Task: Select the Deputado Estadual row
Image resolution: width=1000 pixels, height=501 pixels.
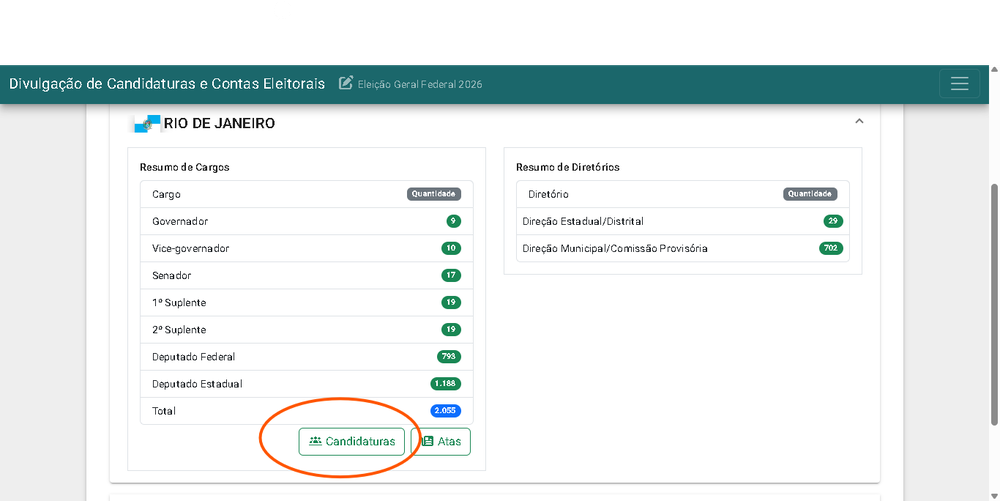Action: 307,384
